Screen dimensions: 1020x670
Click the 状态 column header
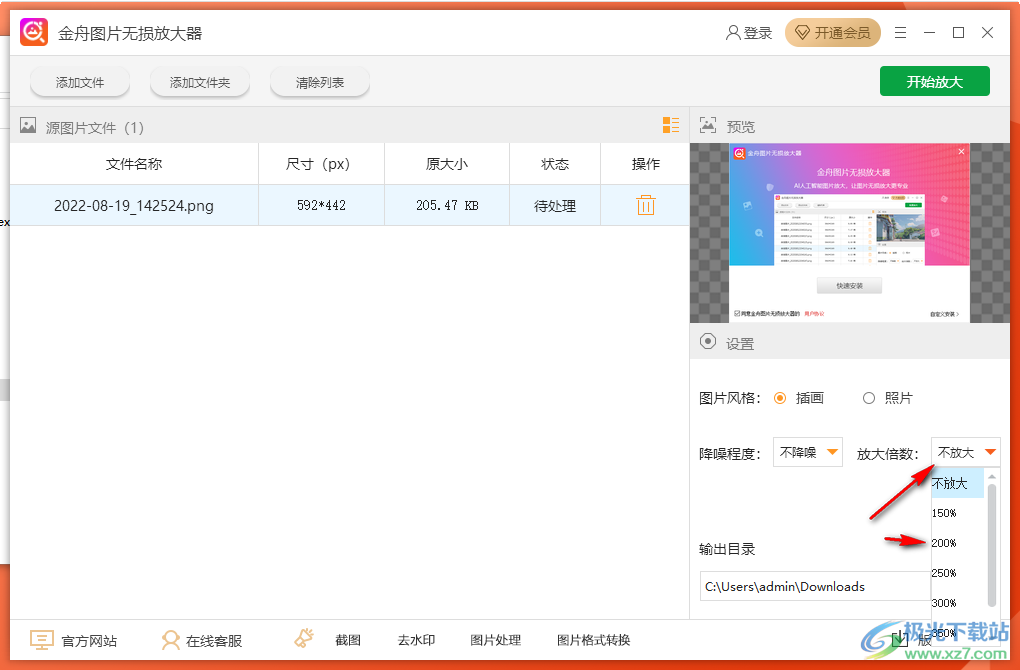(x=555, y=164)
